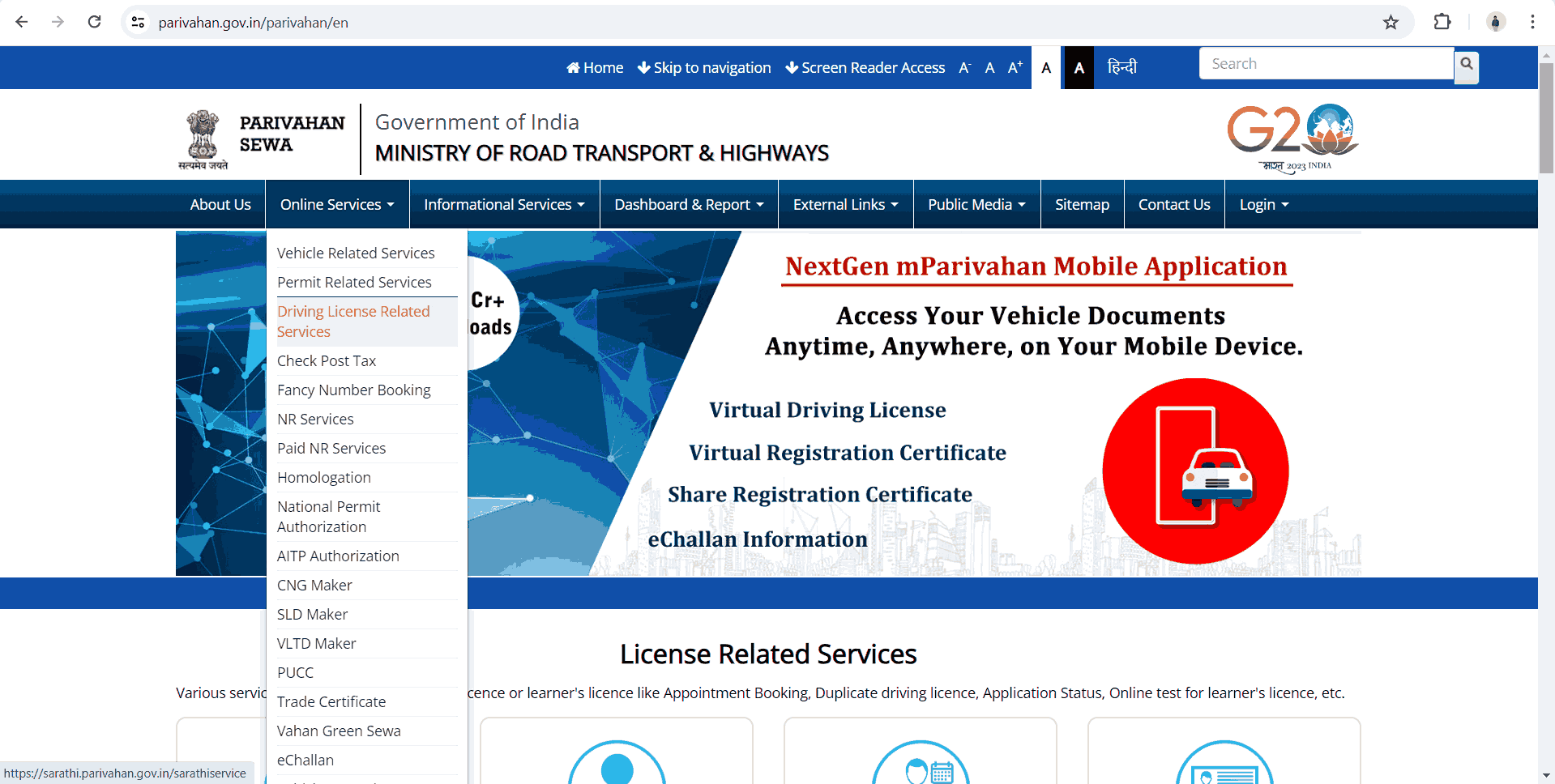
Task: Select Vahan Green Sewa
Action: pyautogui.click(x=366, y=731)
